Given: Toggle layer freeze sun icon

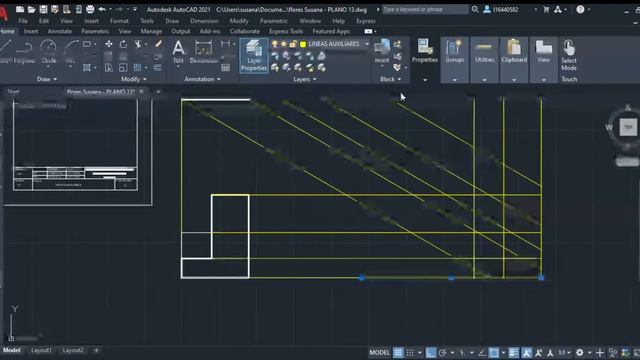Looking at the screenshot, I should point(284,44).
